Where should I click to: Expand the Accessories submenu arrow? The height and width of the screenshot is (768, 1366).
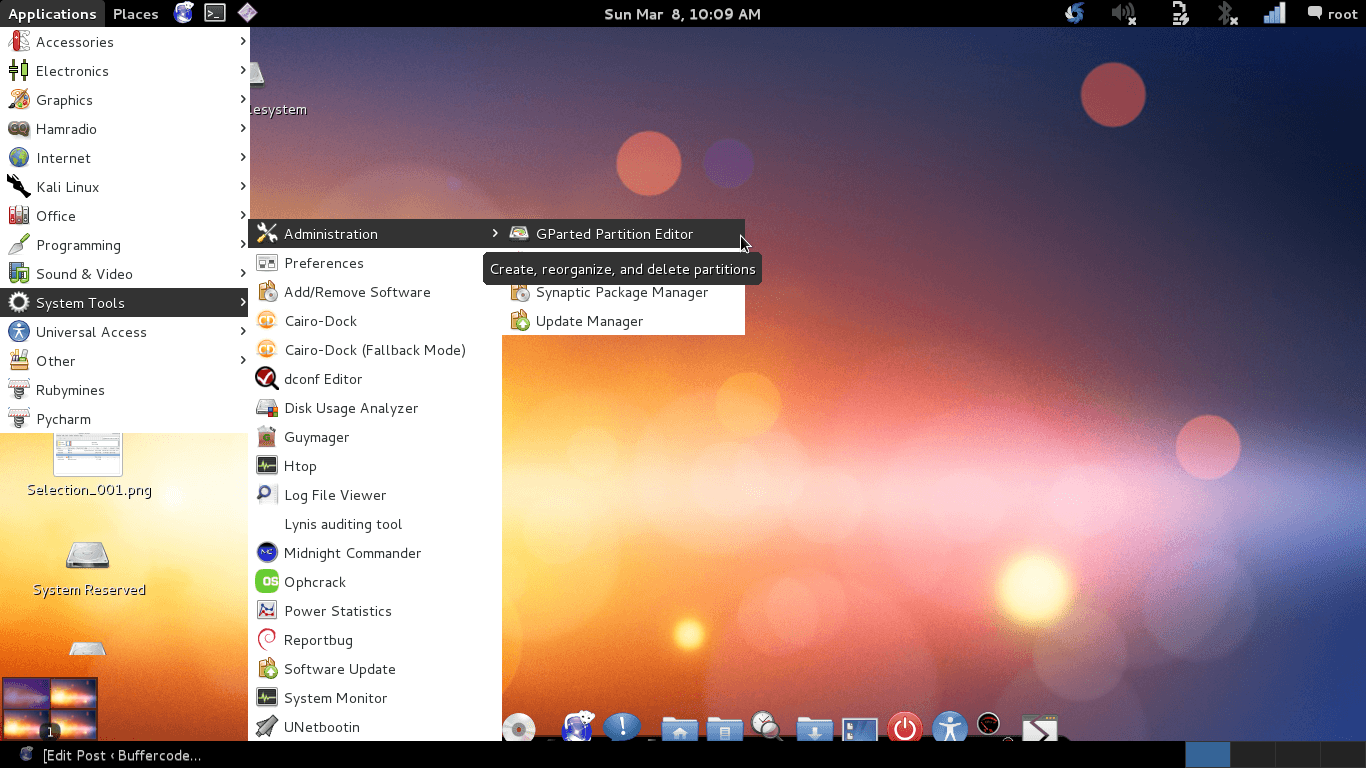243,42
